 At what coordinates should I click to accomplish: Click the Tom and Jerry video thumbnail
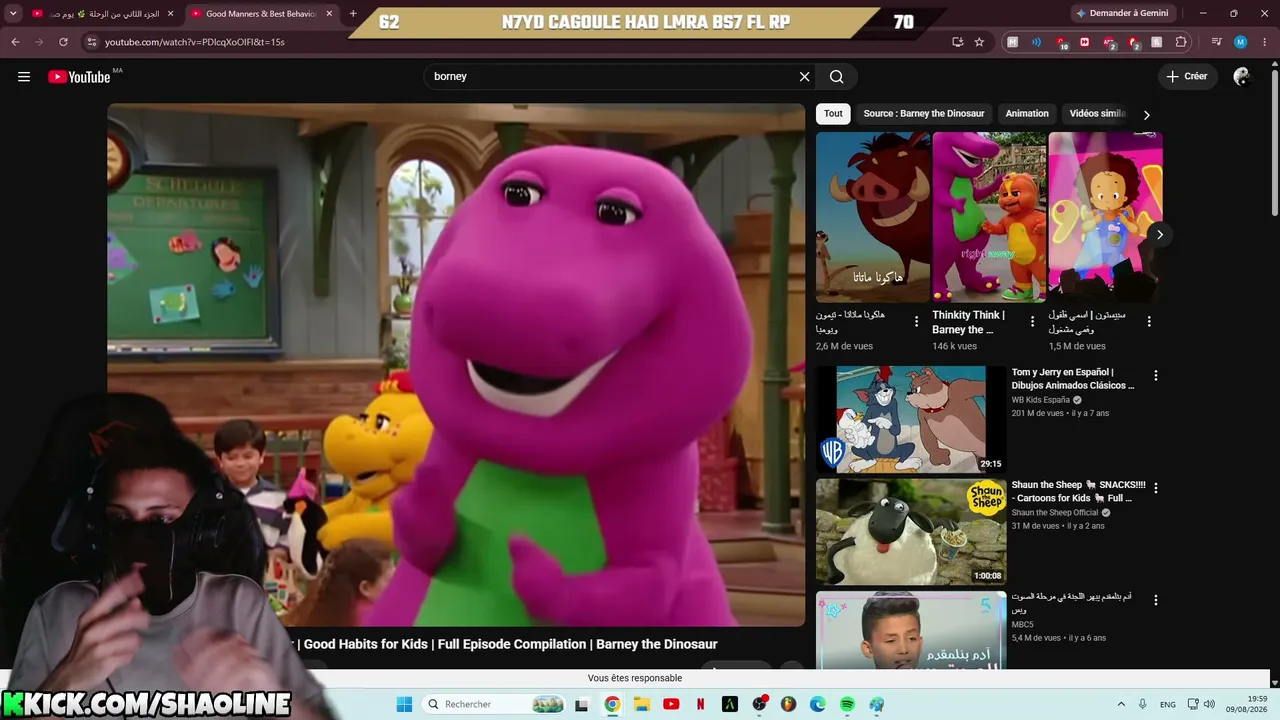(911, 419)
